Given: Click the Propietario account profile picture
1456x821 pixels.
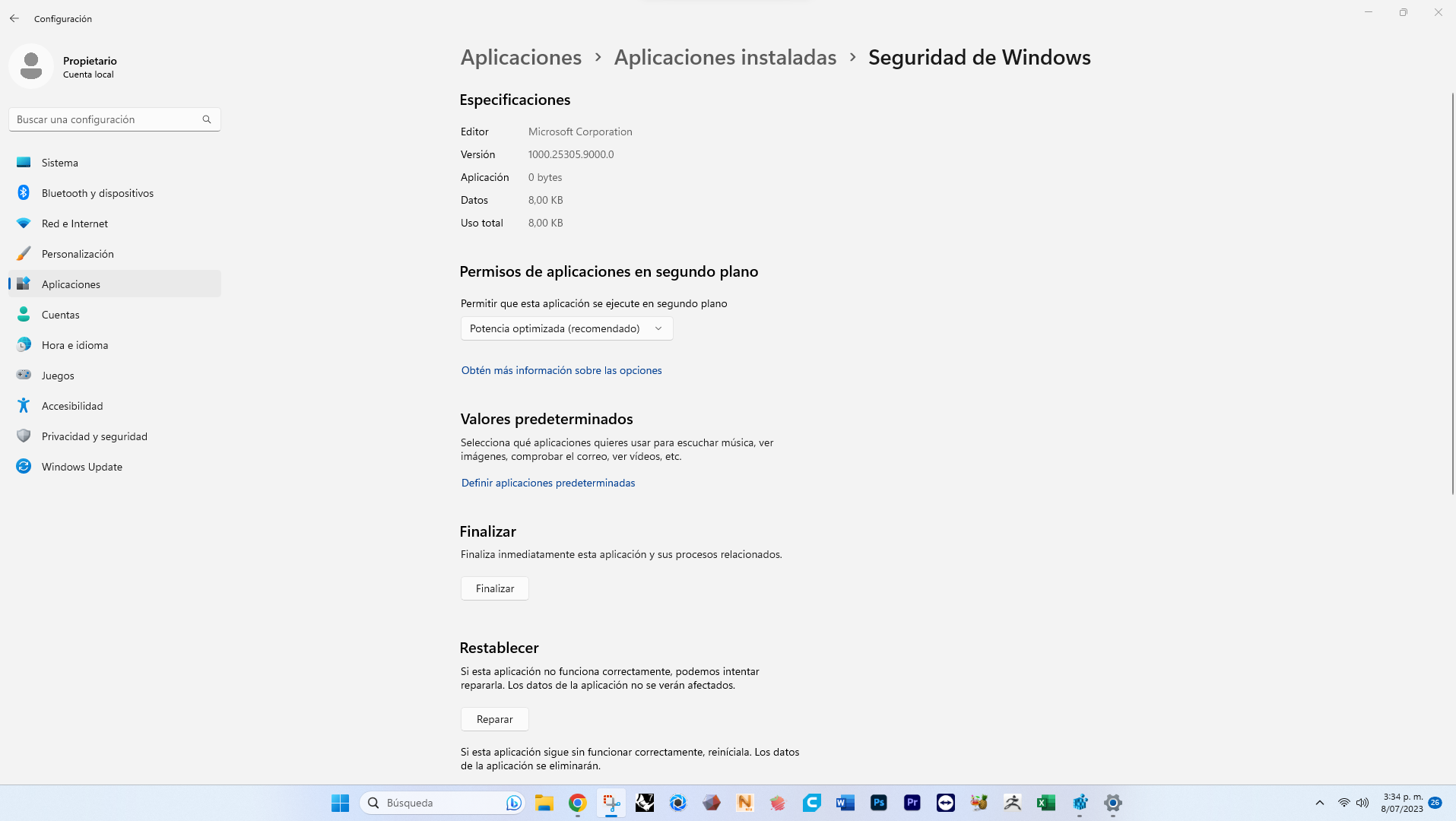Looking at the screenshot, I should [x=31, y=66].
